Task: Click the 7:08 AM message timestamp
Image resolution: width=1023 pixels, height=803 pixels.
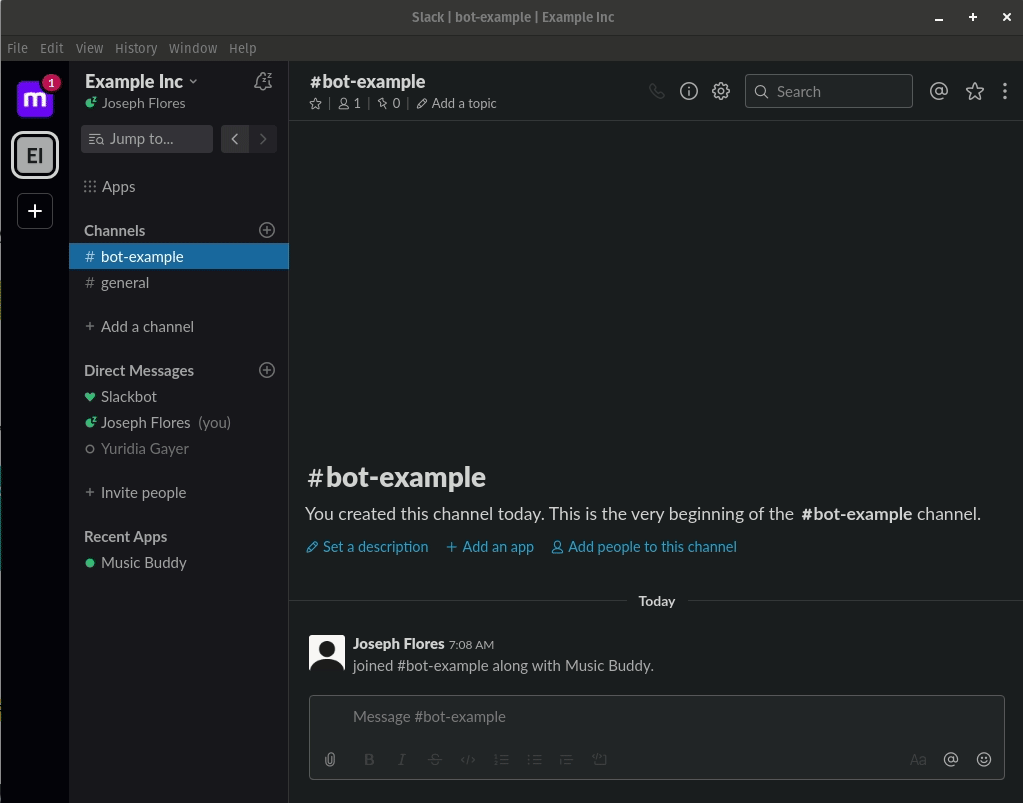Action: (x=471, y=644)
